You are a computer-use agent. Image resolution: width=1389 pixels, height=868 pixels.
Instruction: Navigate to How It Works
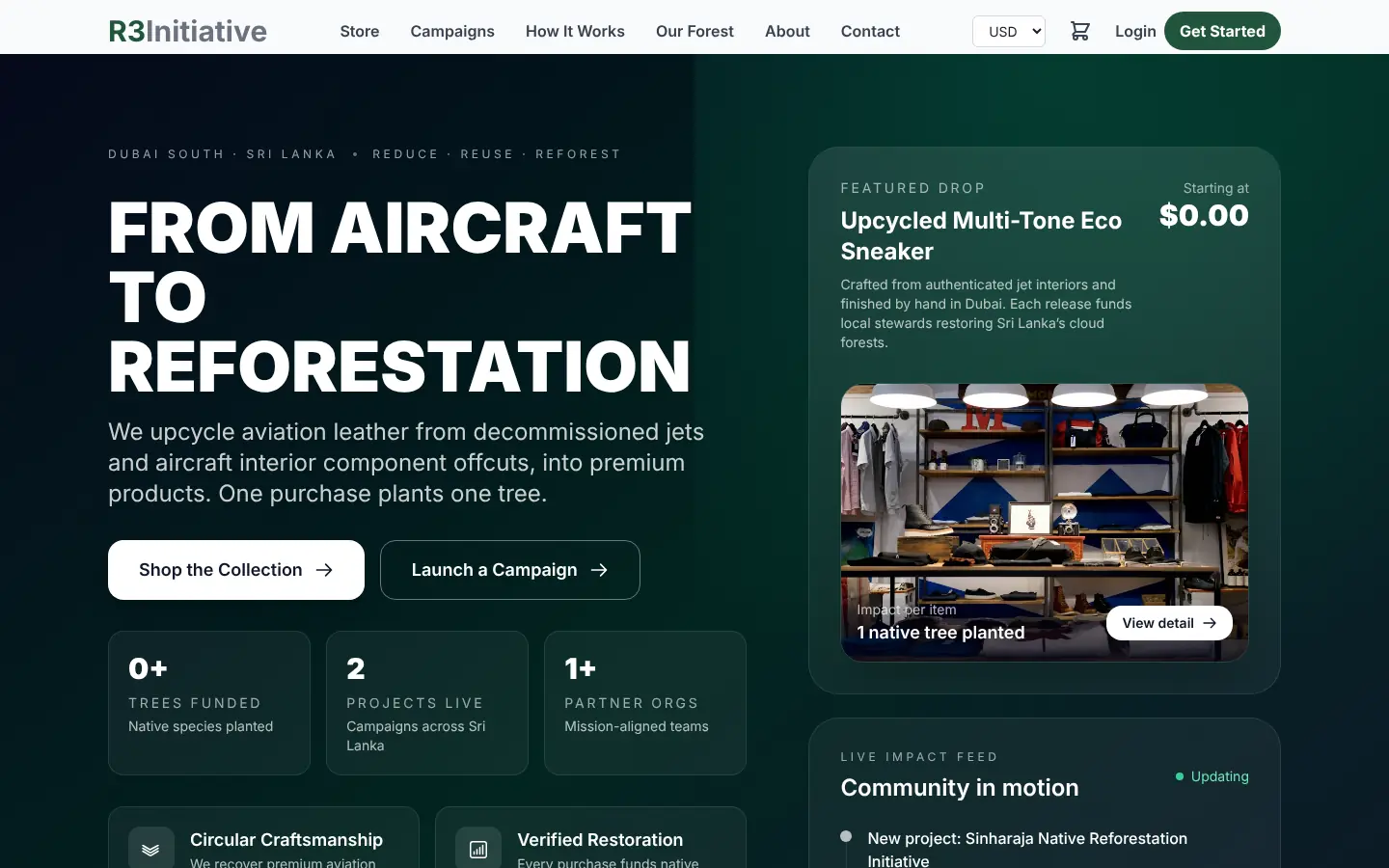click(575, 31)
